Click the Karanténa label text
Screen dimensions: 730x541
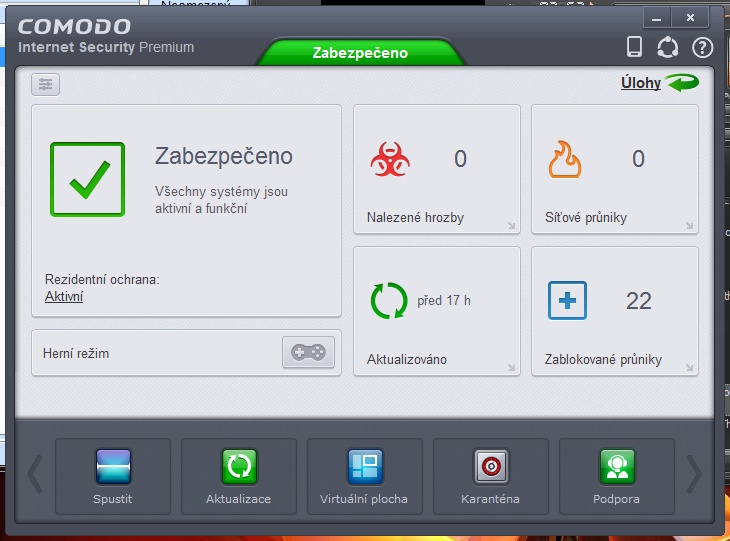tap(490, 499)
